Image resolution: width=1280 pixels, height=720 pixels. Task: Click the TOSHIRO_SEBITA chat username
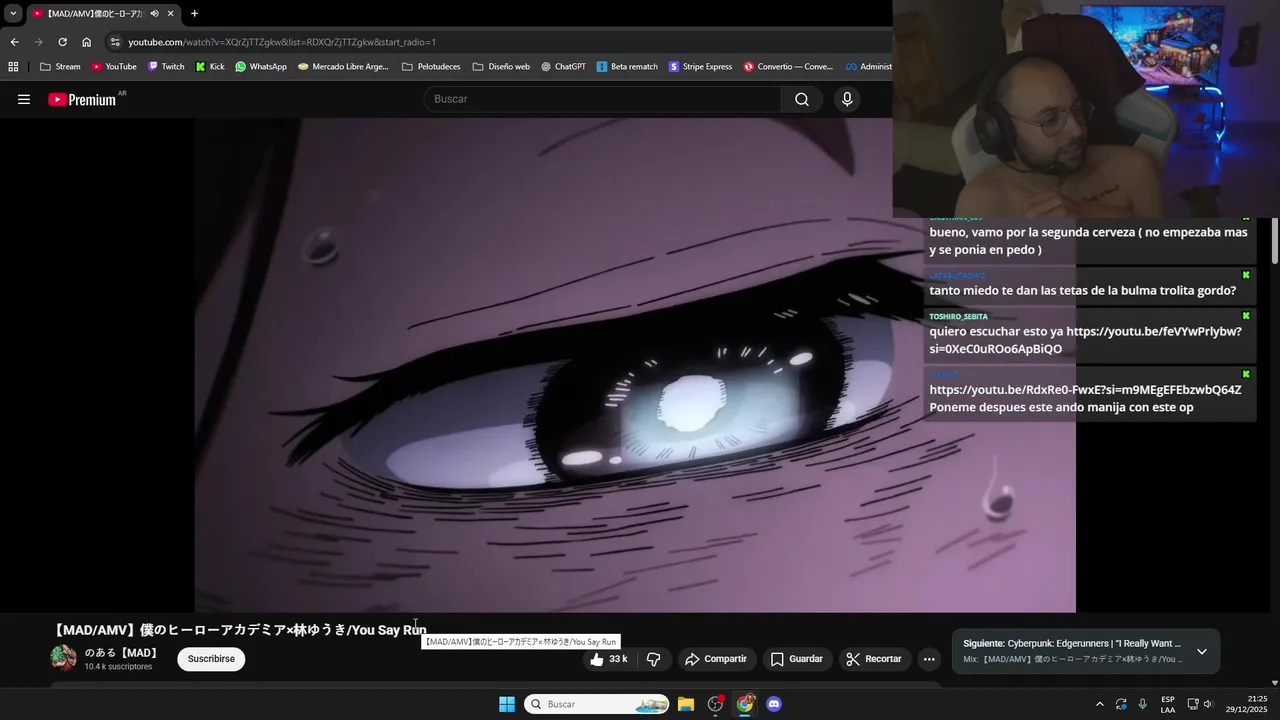point(958,317)
